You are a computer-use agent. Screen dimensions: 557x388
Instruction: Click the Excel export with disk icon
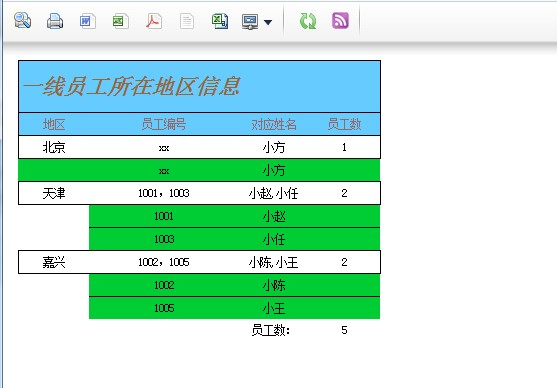pos(220,21)
